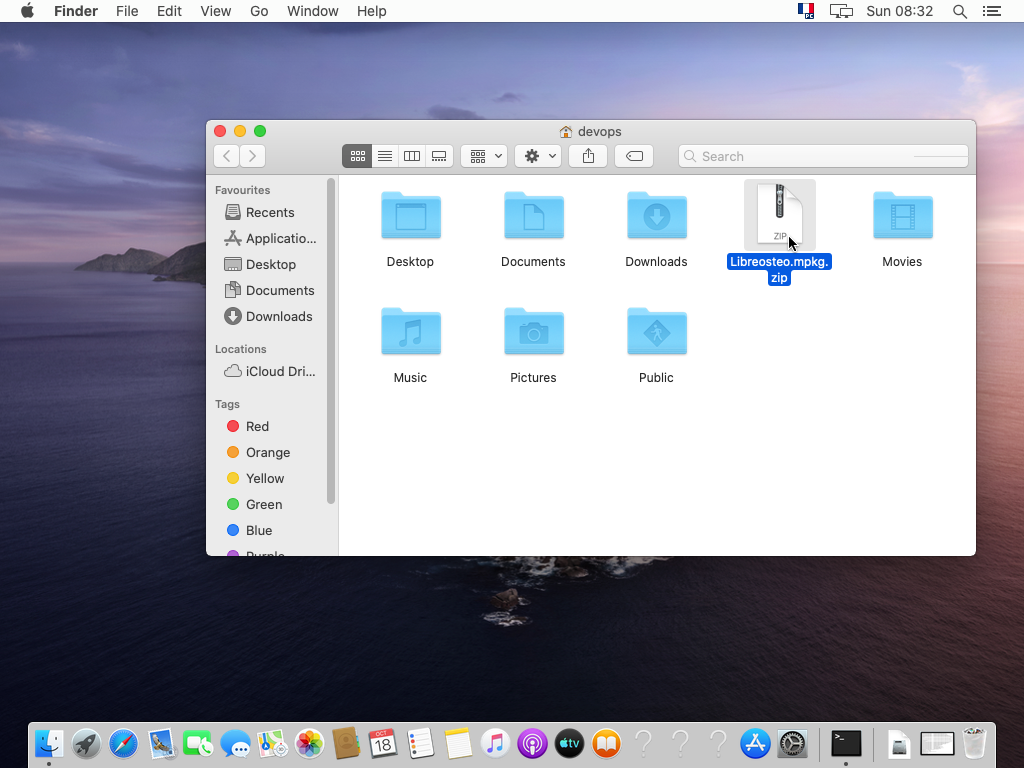Screen dimensions: 1024x768
Task: Switch Finder to column view
Action: (x=412, y=156)
